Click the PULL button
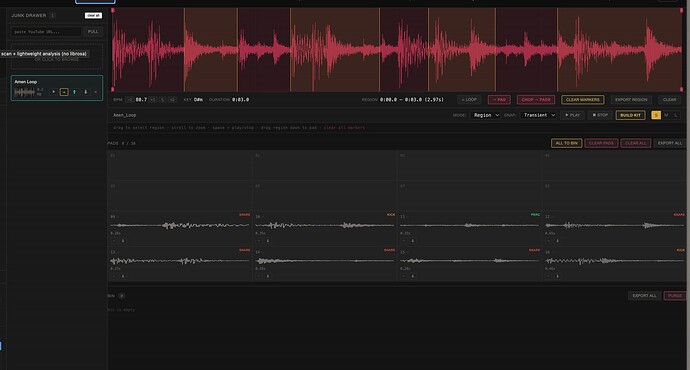 (93, 32)
